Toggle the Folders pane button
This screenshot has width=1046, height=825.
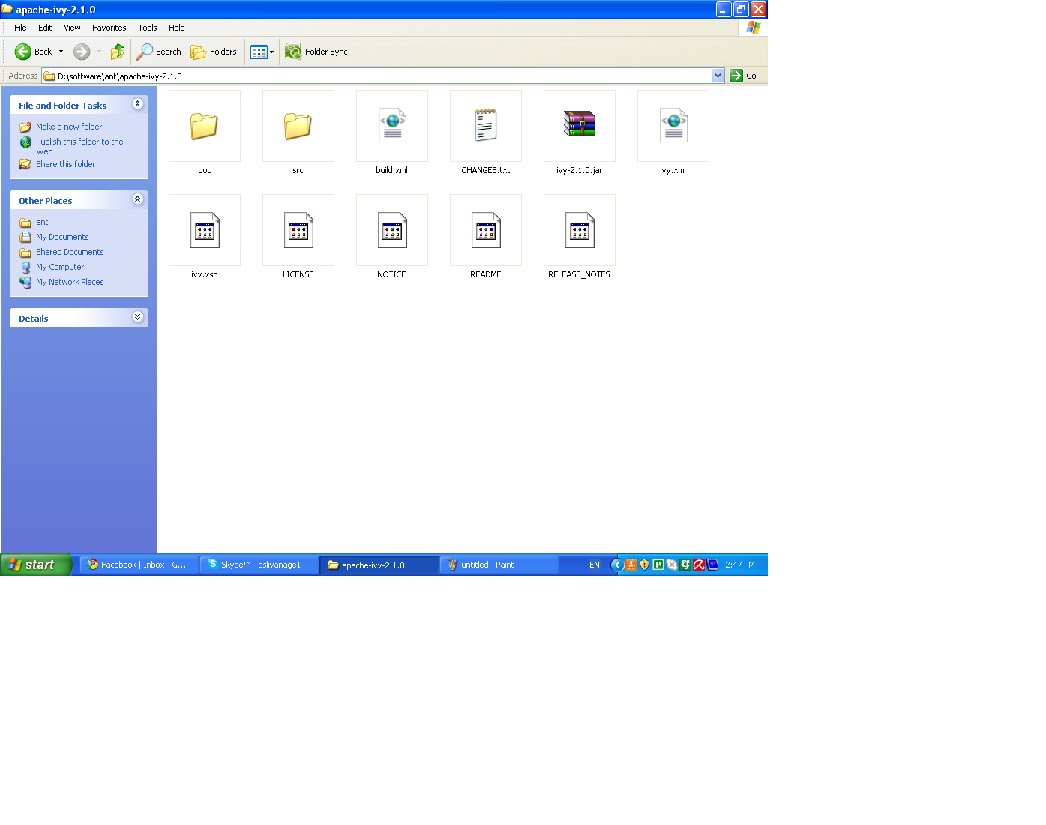213,51
